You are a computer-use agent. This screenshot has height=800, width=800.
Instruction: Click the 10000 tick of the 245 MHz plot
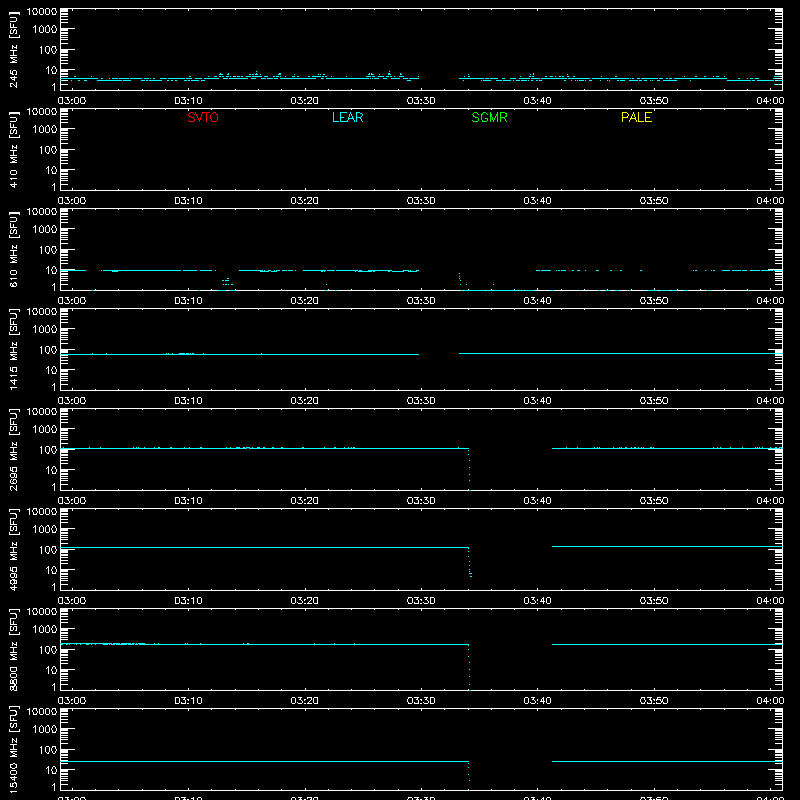click(x=42, y=12)
